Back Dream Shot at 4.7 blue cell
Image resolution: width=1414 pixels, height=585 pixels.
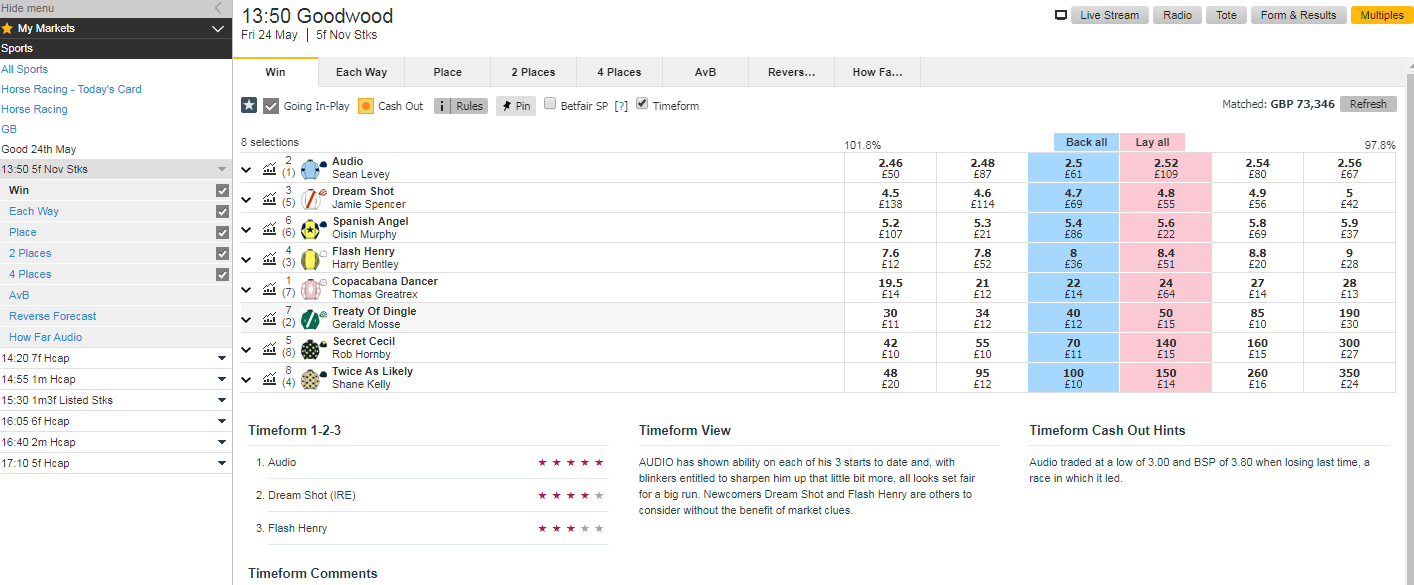tap(1073, 198)
